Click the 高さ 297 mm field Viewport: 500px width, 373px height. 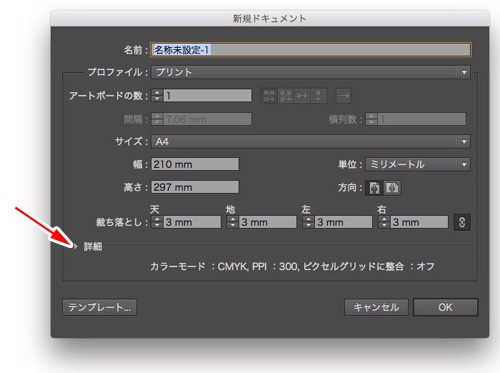pos(195,187)
